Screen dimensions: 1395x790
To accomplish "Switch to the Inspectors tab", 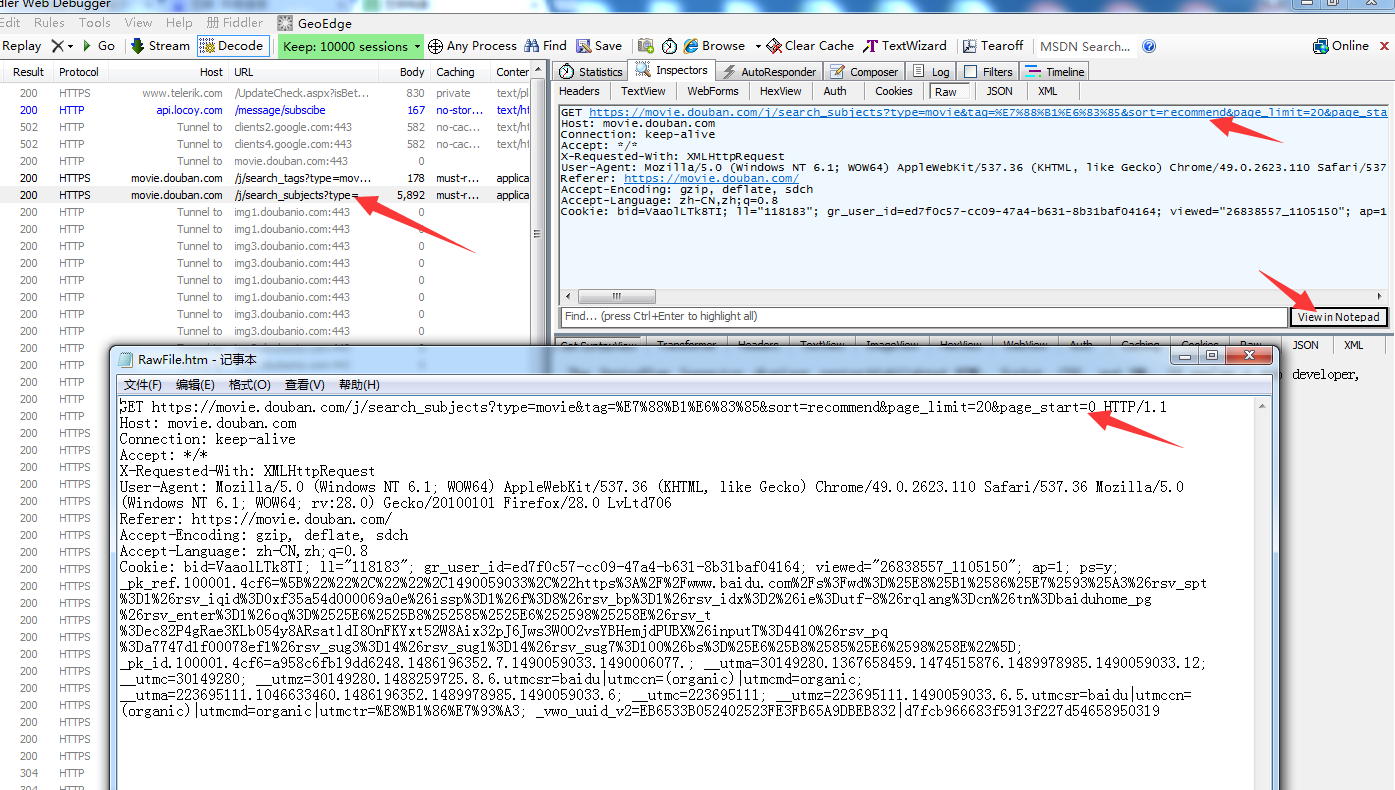I will 672,71.
